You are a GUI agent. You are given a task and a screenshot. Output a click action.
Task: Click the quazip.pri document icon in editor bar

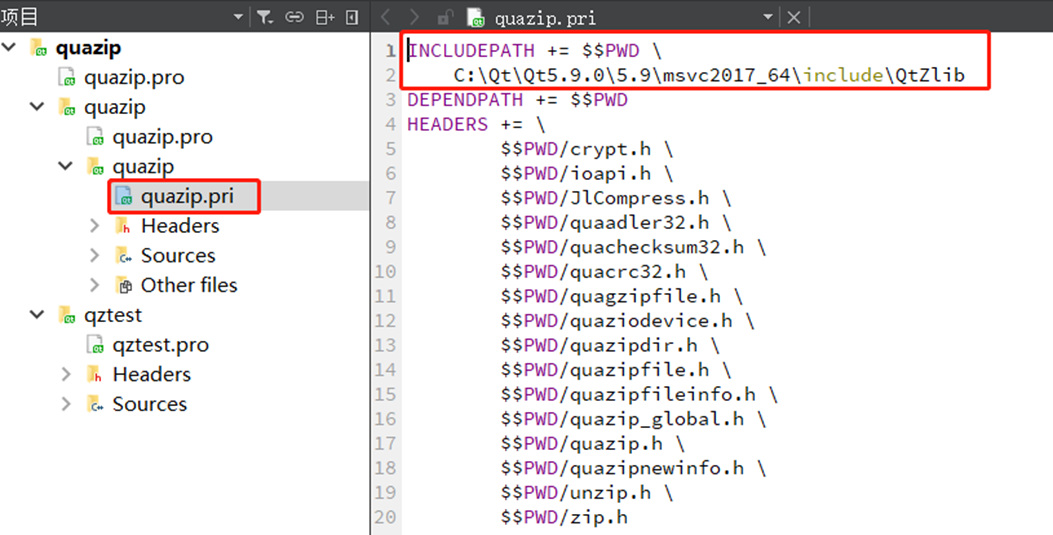click(476, 17)
